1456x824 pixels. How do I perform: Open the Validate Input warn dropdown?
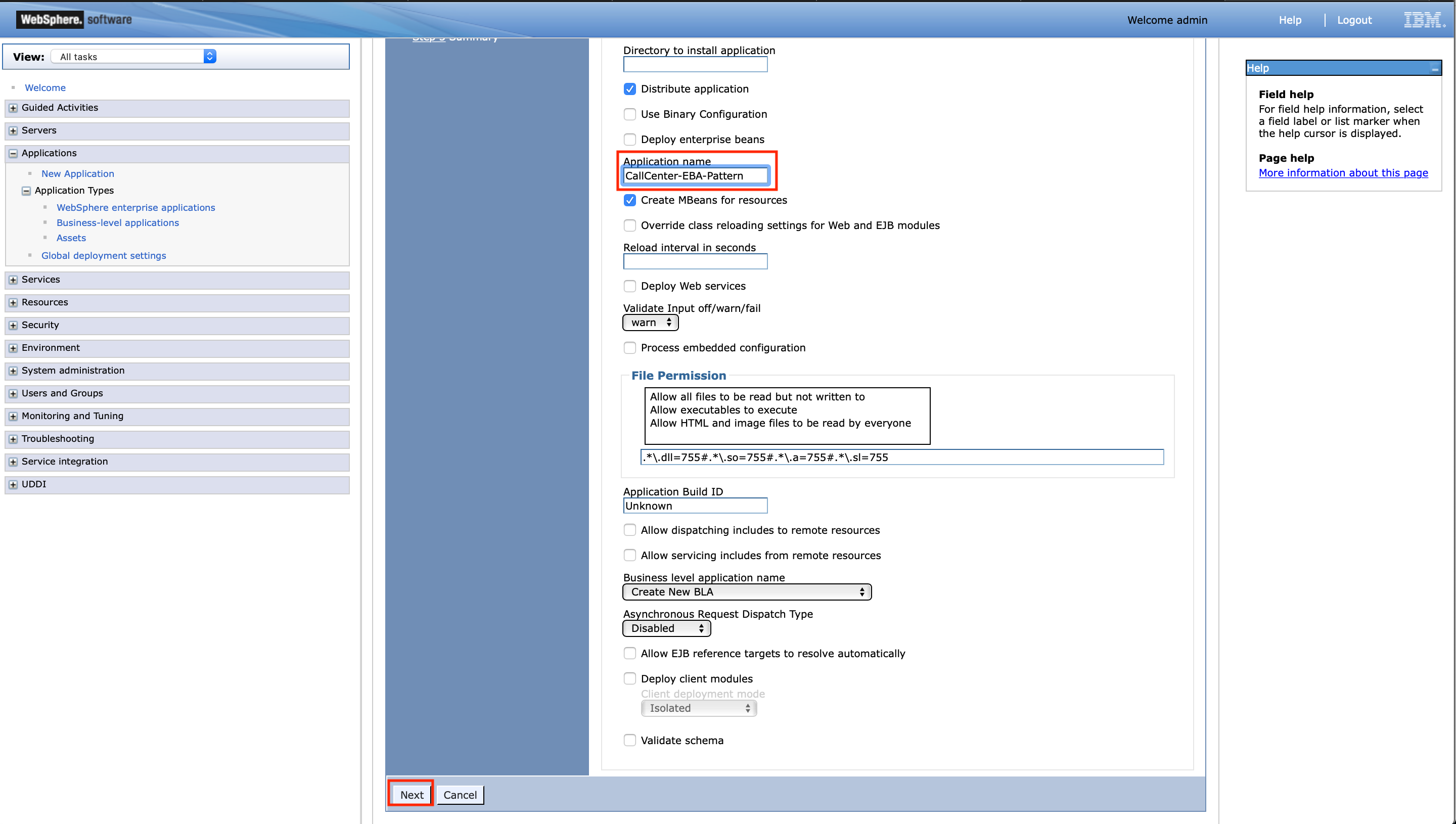(x=650, y=322)
